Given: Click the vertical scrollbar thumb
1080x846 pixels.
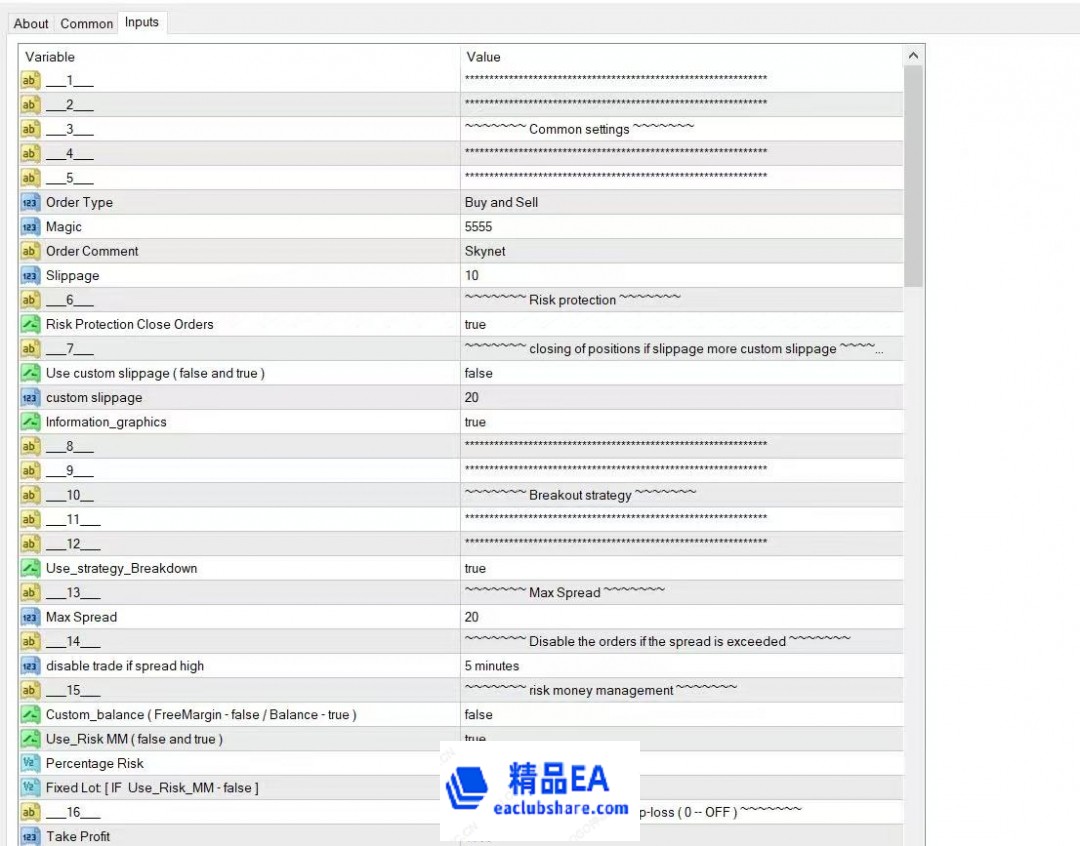Looking at the screenshot, I should tap(913, 175).
